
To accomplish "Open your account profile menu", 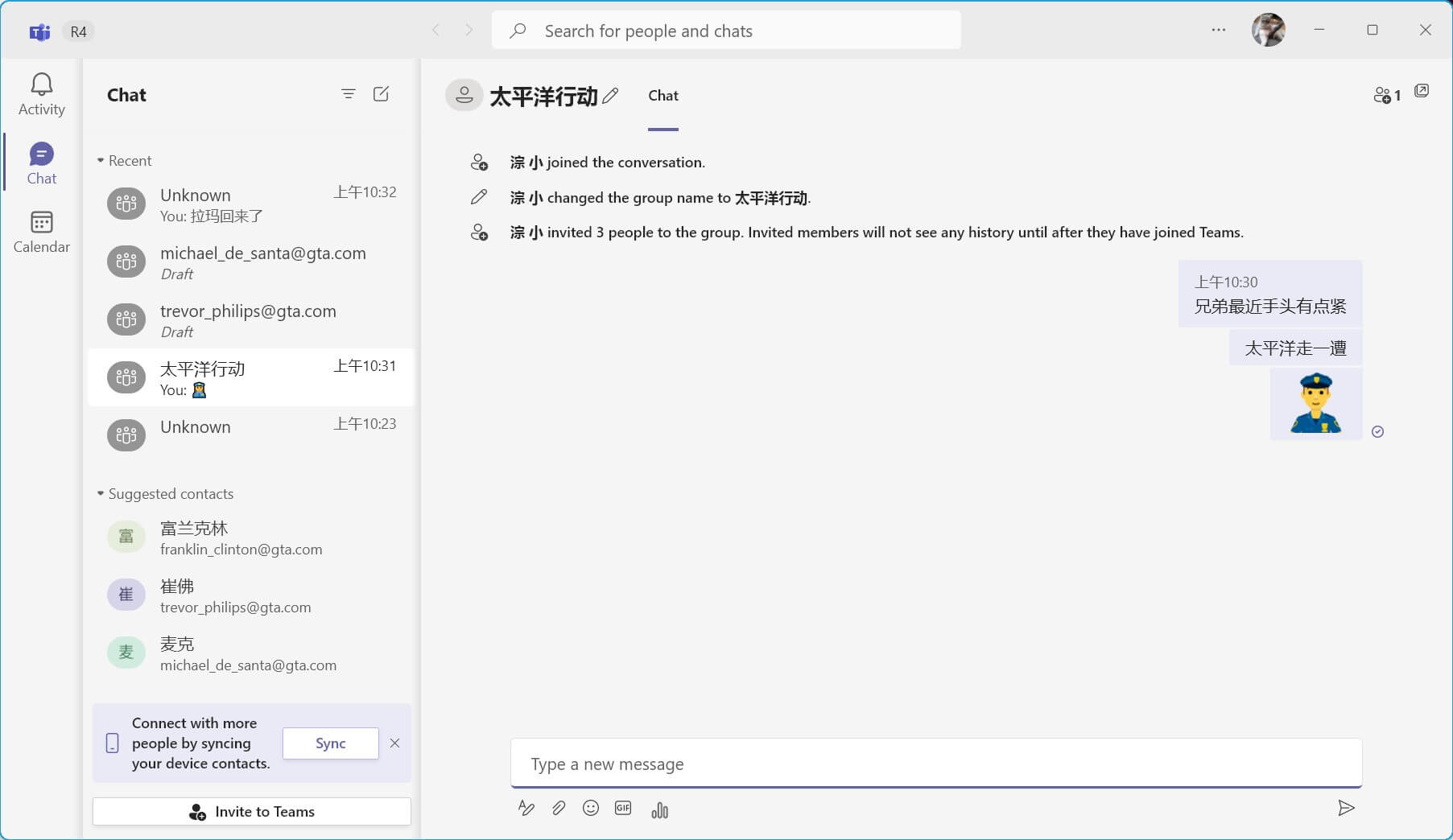I will pyautogui.click(x=1270, y=30).
